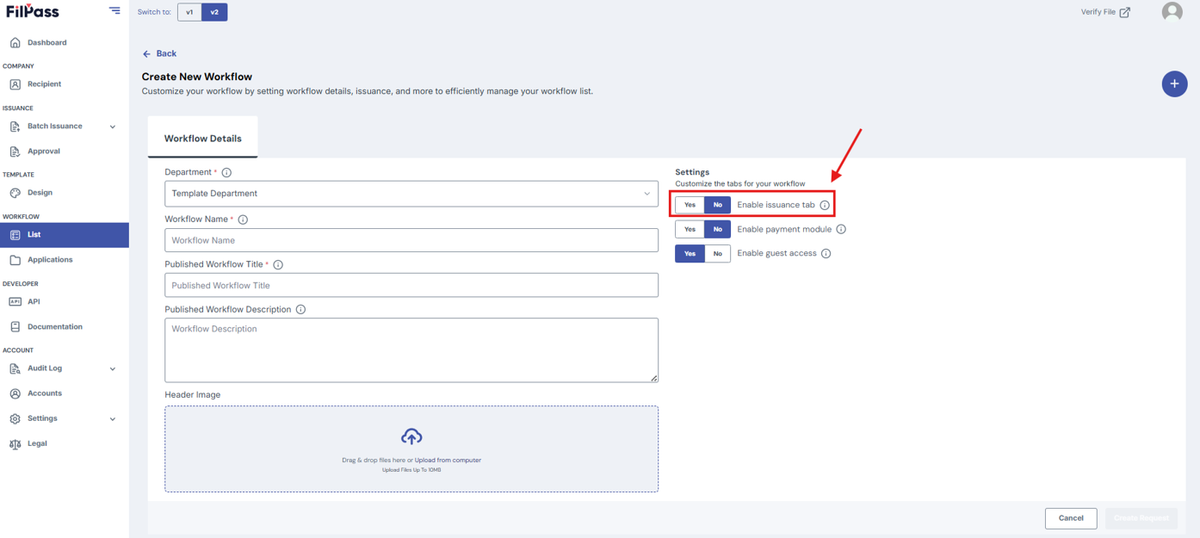Set Enable payment module to No

pyautogui.click(x=717, y=229)
